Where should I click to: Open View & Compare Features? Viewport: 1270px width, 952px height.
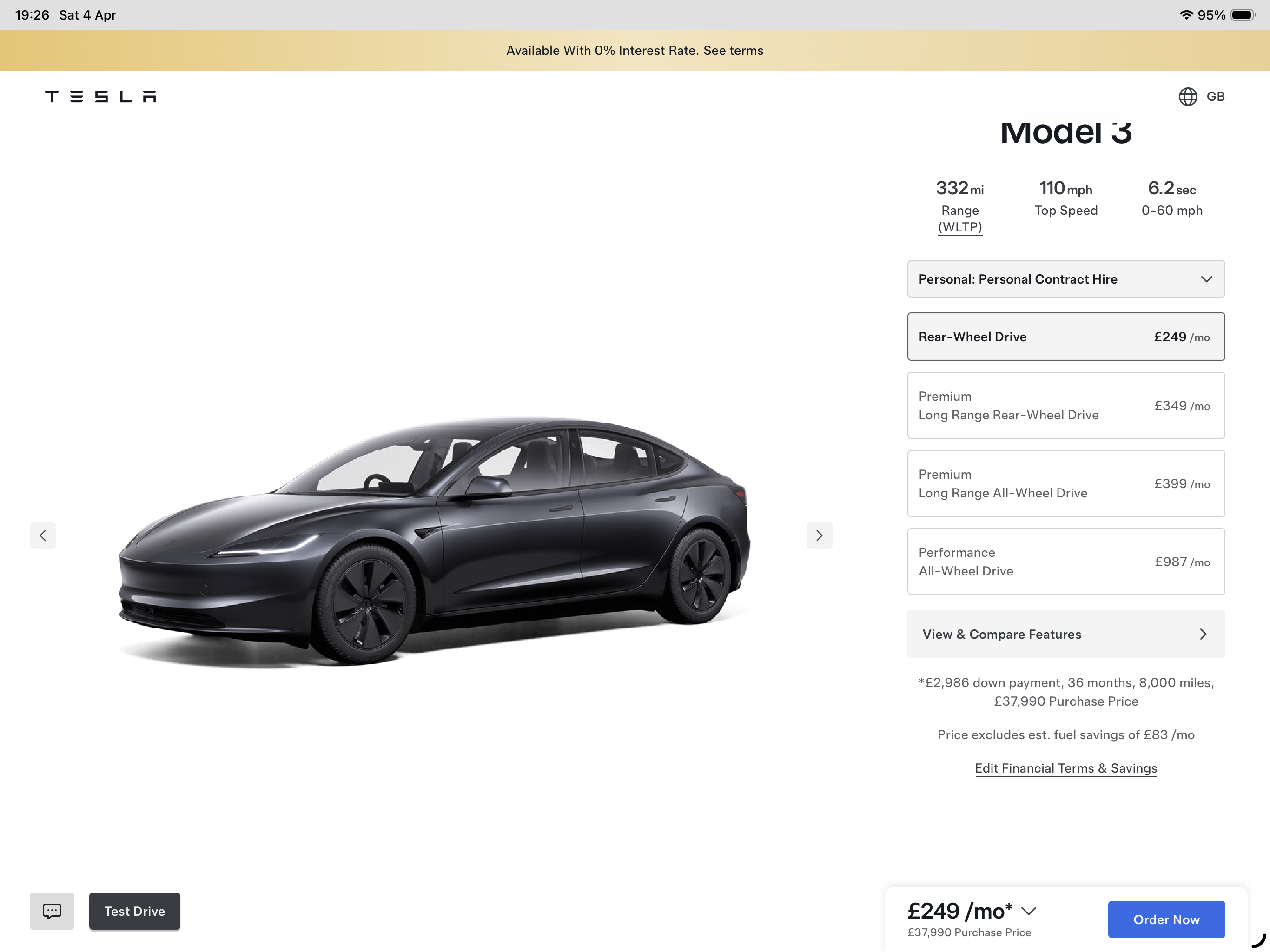coord(1066,634)
